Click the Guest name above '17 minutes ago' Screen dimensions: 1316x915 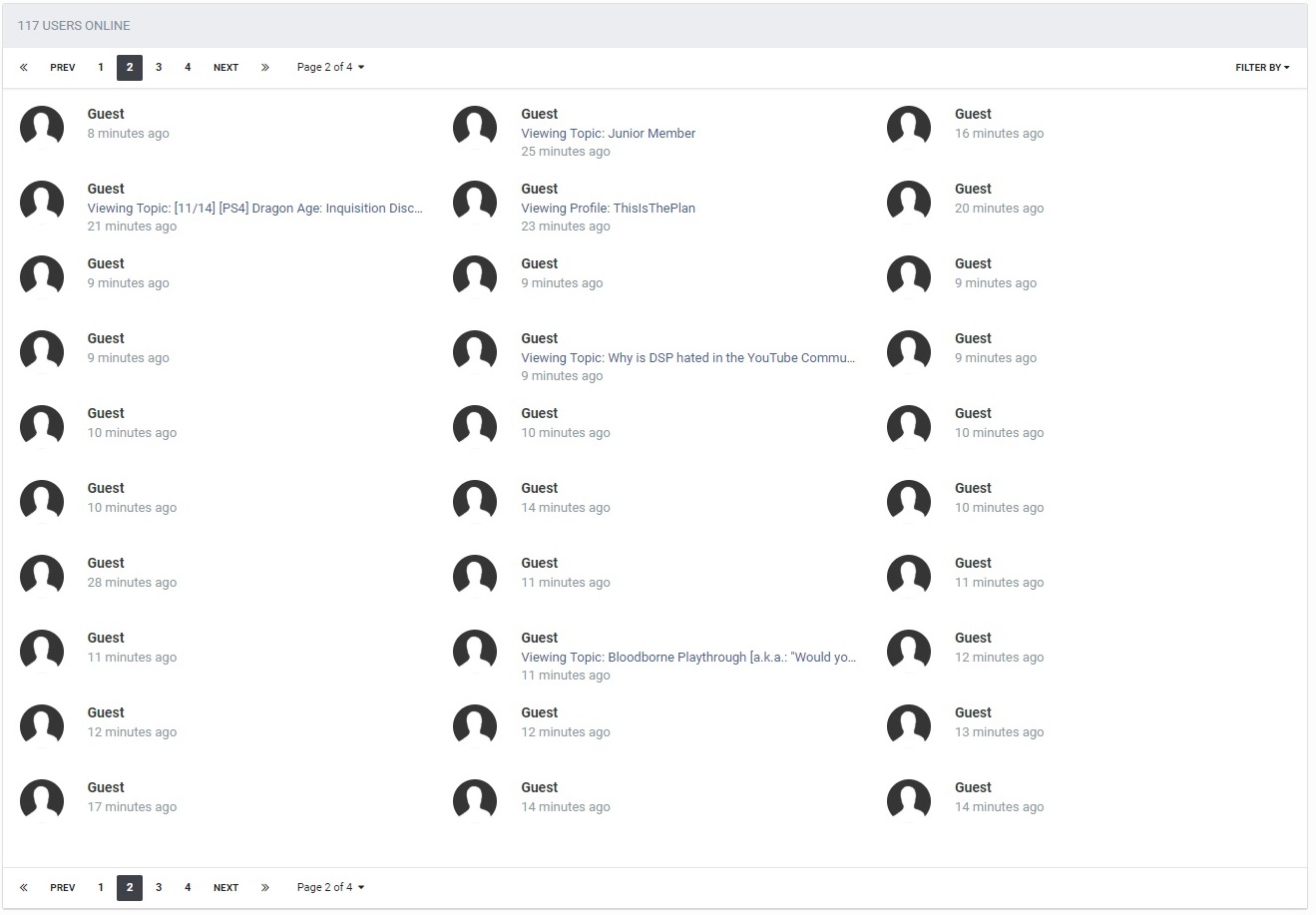(106, 788)
